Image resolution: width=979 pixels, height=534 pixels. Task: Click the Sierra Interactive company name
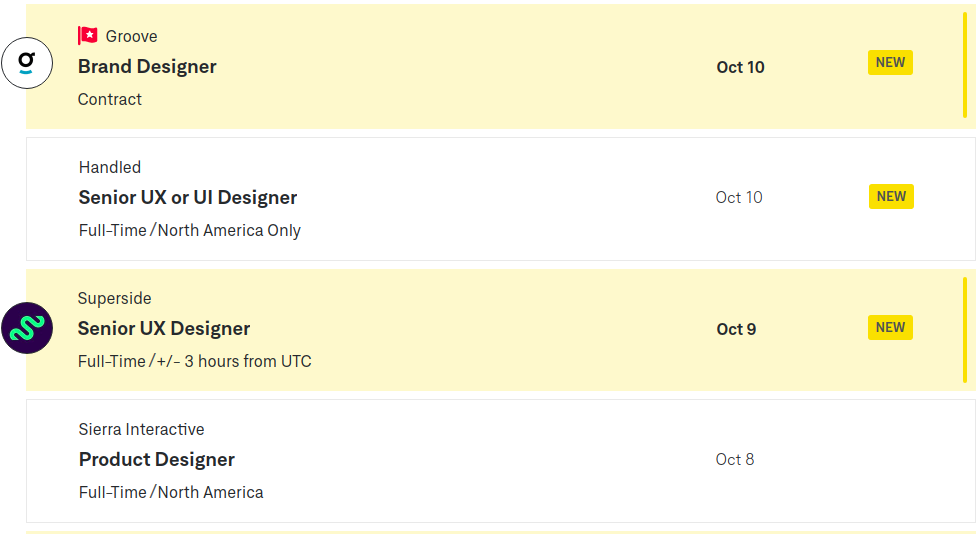[142, 429]
